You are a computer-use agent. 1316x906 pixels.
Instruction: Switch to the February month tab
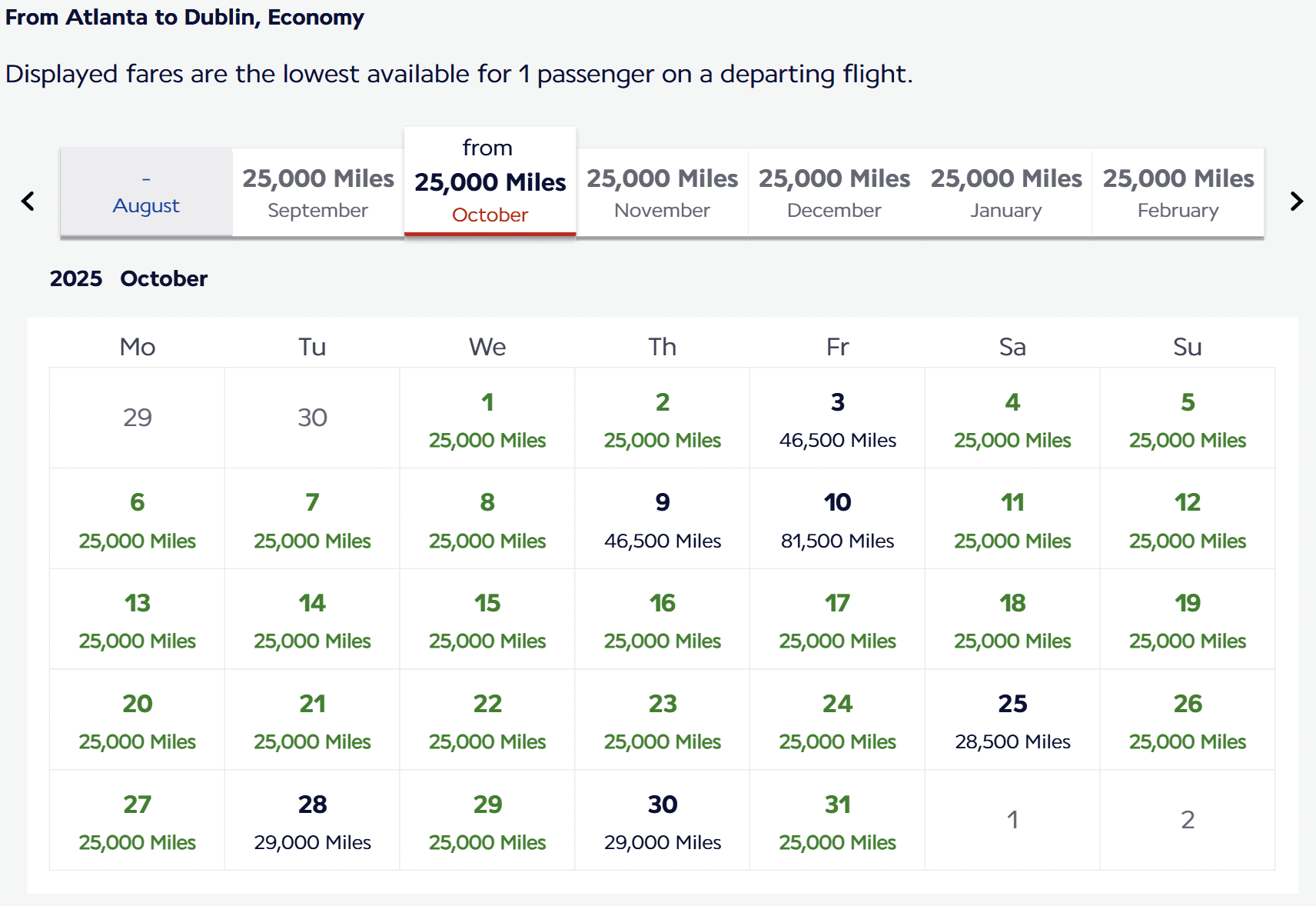1178,192
